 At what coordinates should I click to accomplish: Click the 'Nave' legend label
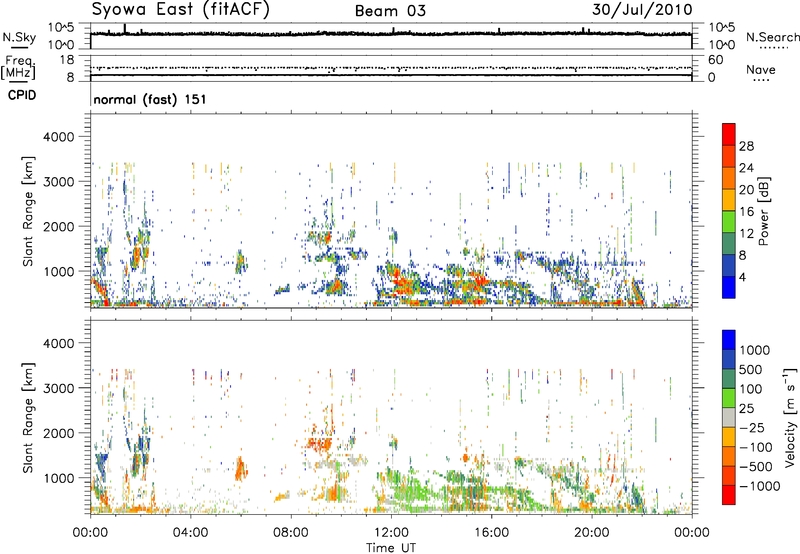pos(761,69)
